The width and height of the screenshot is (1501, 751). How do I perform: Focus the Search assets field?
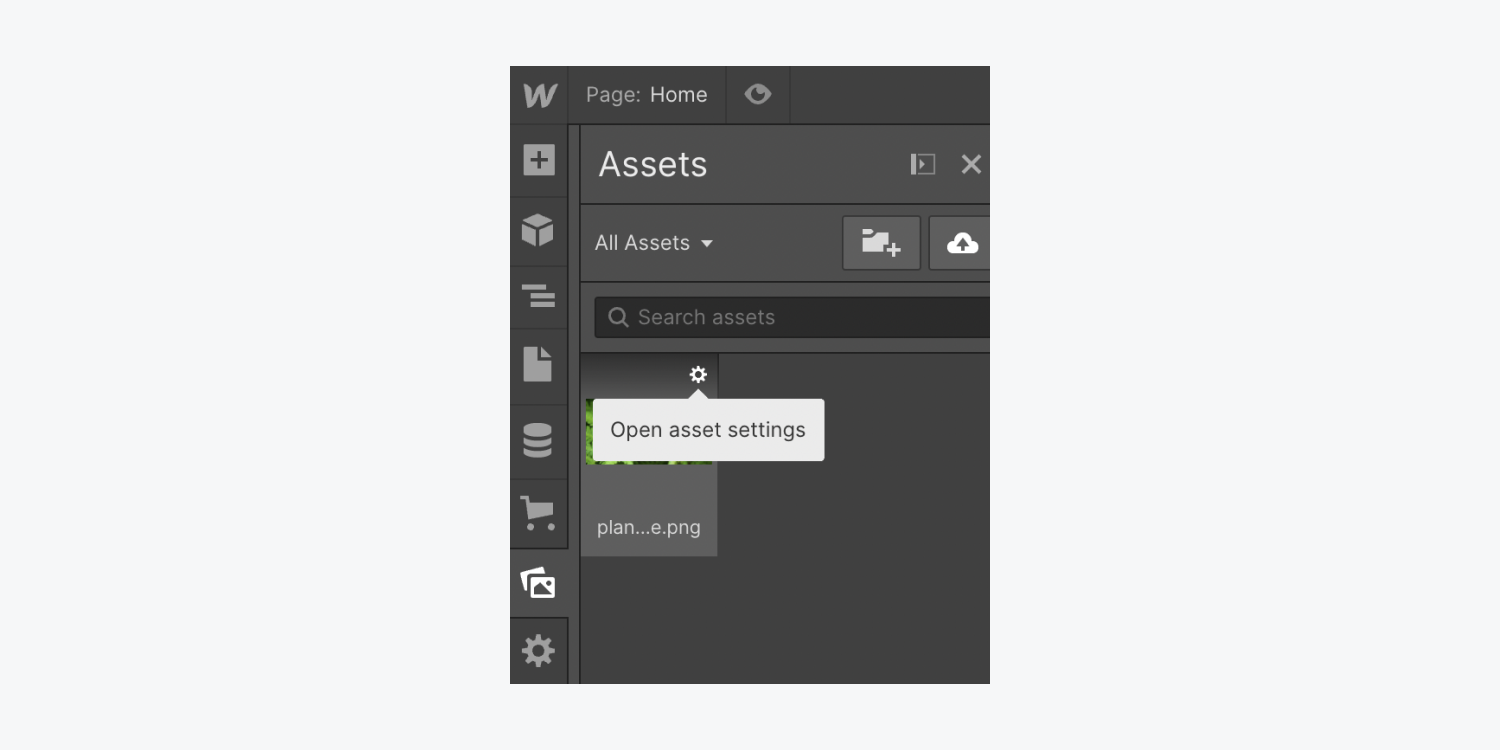coord(792,317)
